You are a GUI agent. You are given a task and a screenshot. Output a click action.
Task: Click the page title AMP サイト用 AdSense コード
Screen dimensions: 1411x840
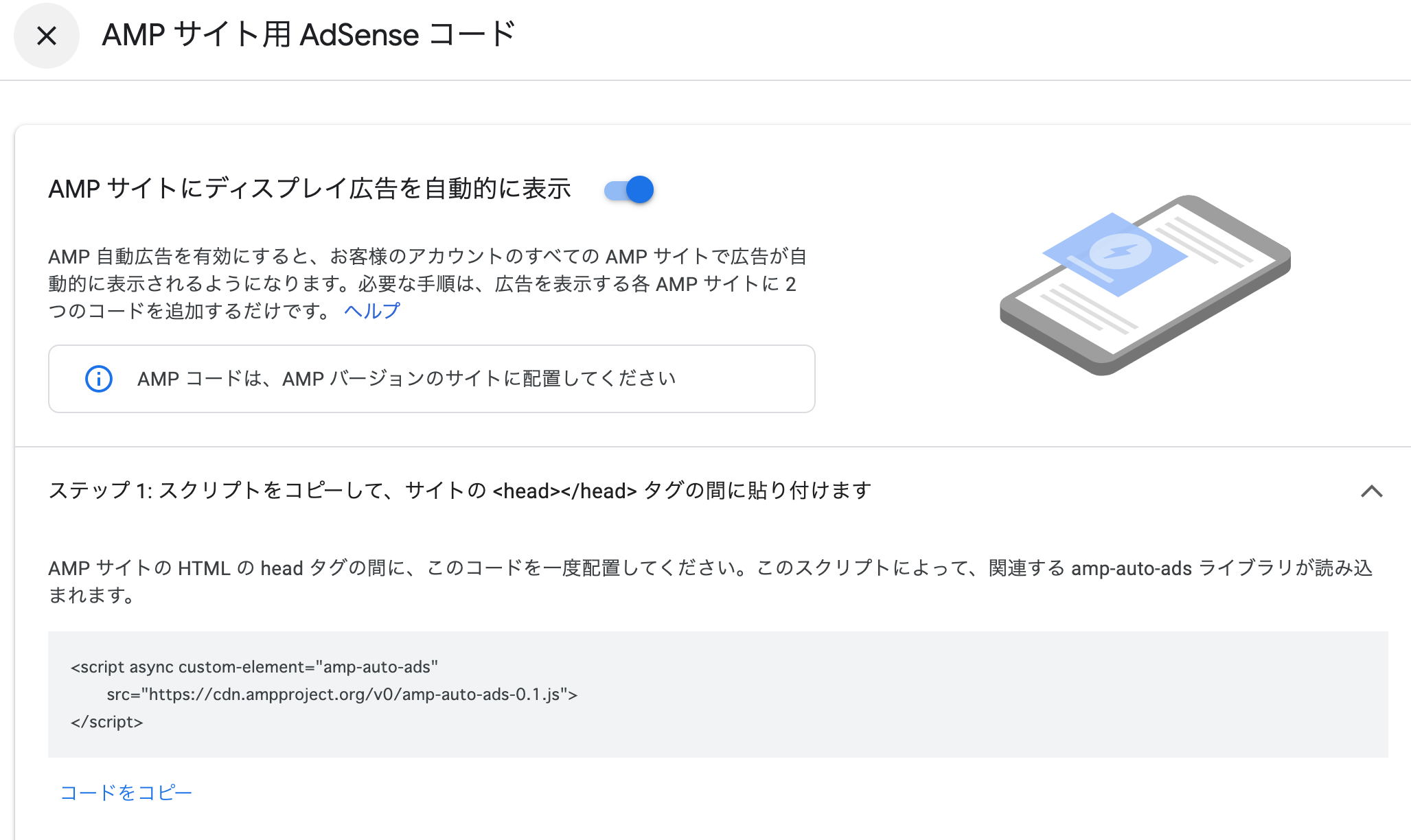point(308,35)
